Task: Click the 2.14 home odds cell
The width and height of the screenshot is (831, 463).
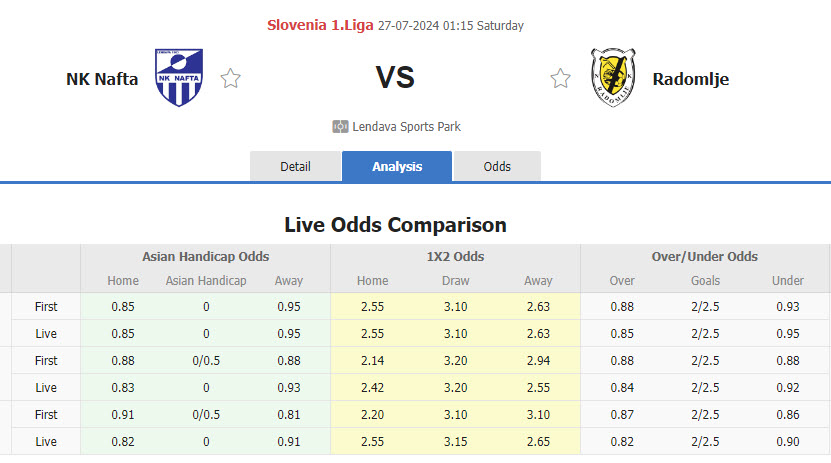Action: tap(373, 359)
